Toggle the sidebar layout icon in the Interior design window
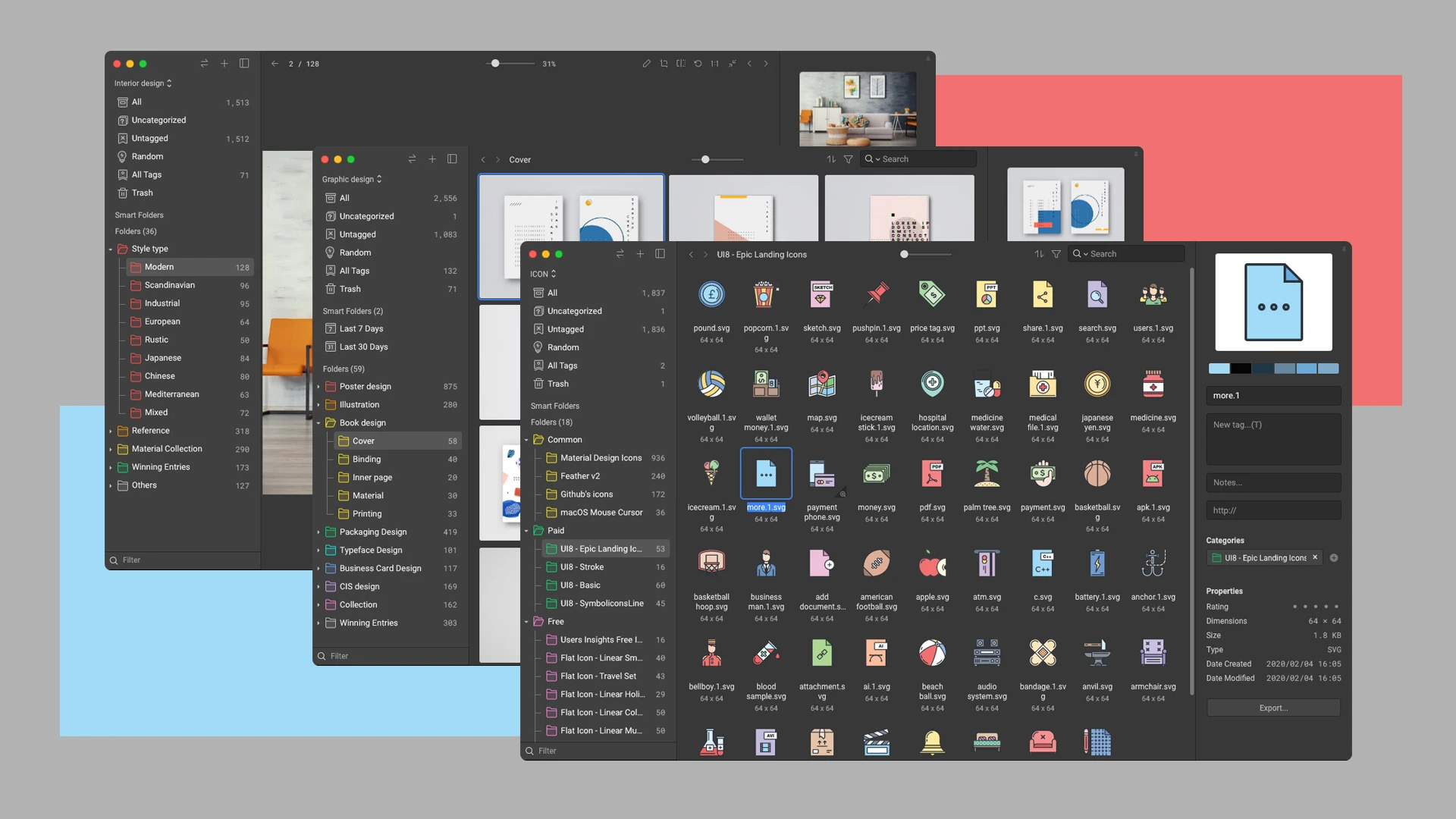The image size is (1456, 819). click(243, 64)
